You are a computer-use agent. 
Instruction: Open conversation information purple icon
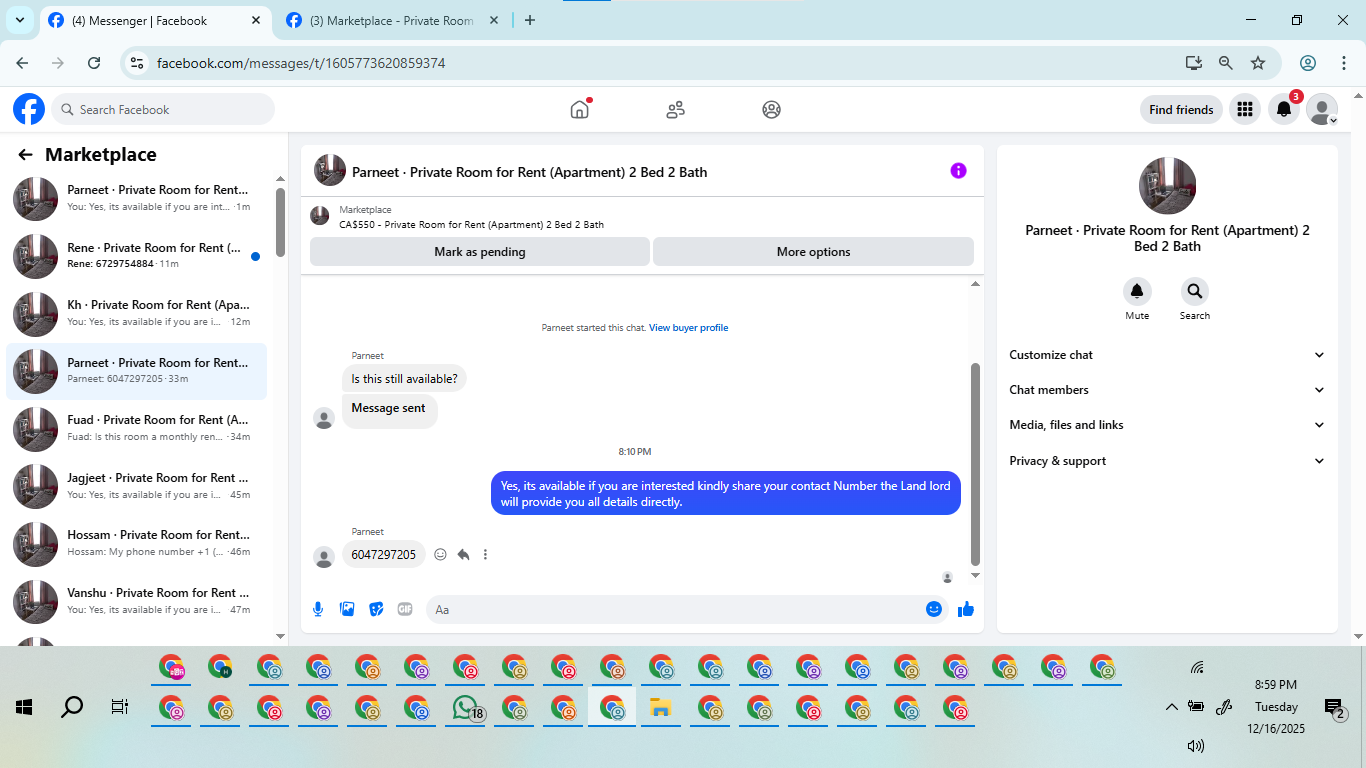point(958,171)
